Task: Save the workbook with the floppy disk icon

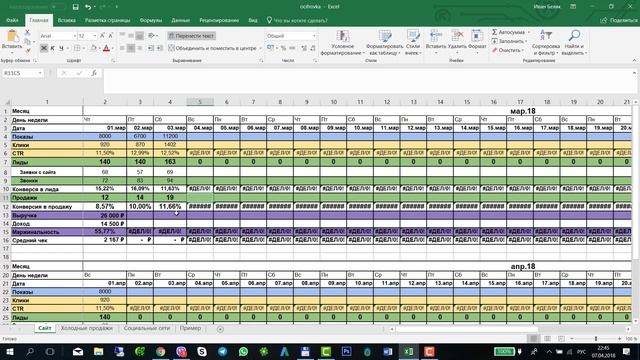Action: 76,7
